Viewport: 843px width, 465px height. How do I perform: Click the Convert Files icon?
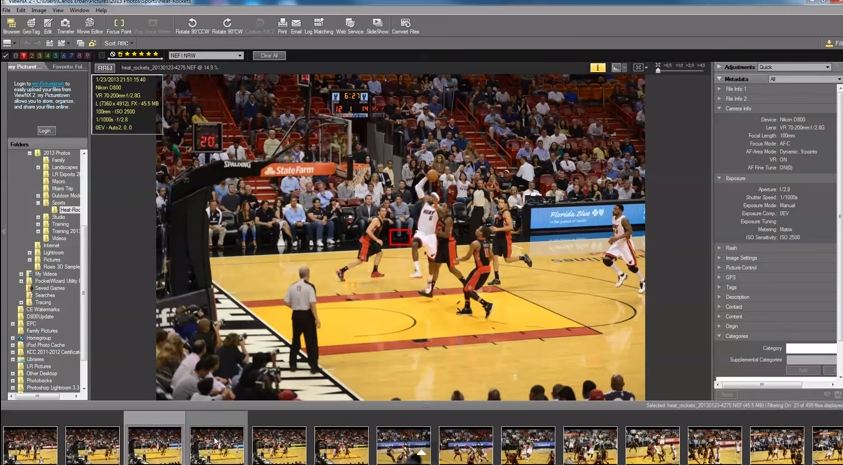coord(406,25)
